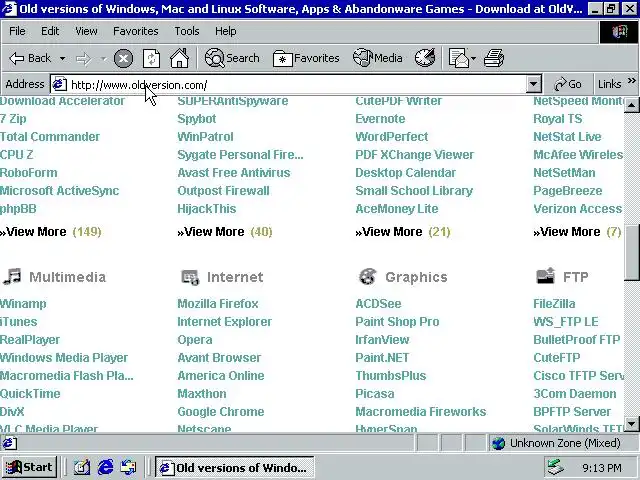
Task: Open the Tools menu
Action: pos(187,31)
